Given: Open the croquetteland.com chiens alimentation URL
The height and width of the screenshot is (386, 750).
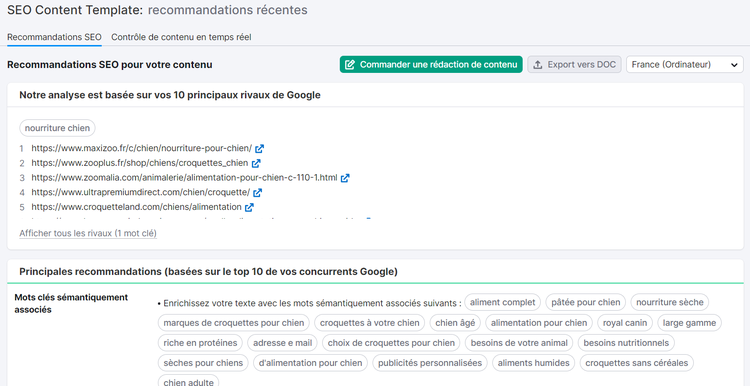Looking at the screenshot, I should tap(136, 207).
